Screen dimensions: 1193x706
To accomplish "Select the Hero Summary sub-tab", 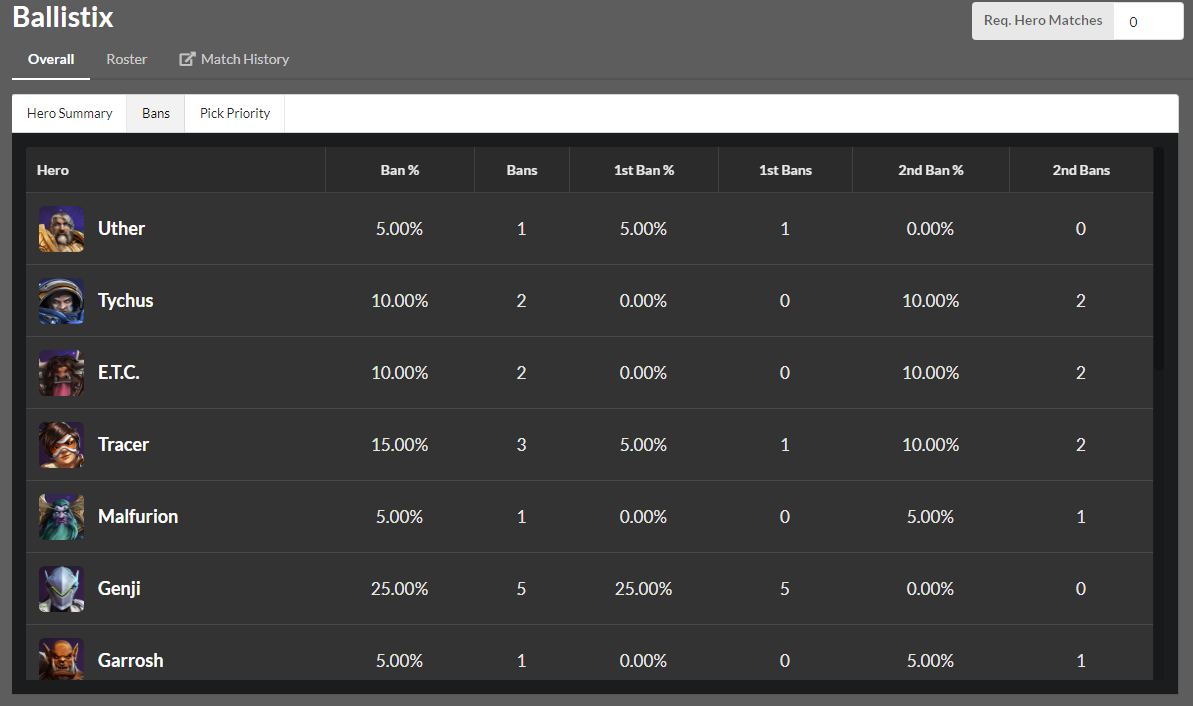I will coord(69,113).
